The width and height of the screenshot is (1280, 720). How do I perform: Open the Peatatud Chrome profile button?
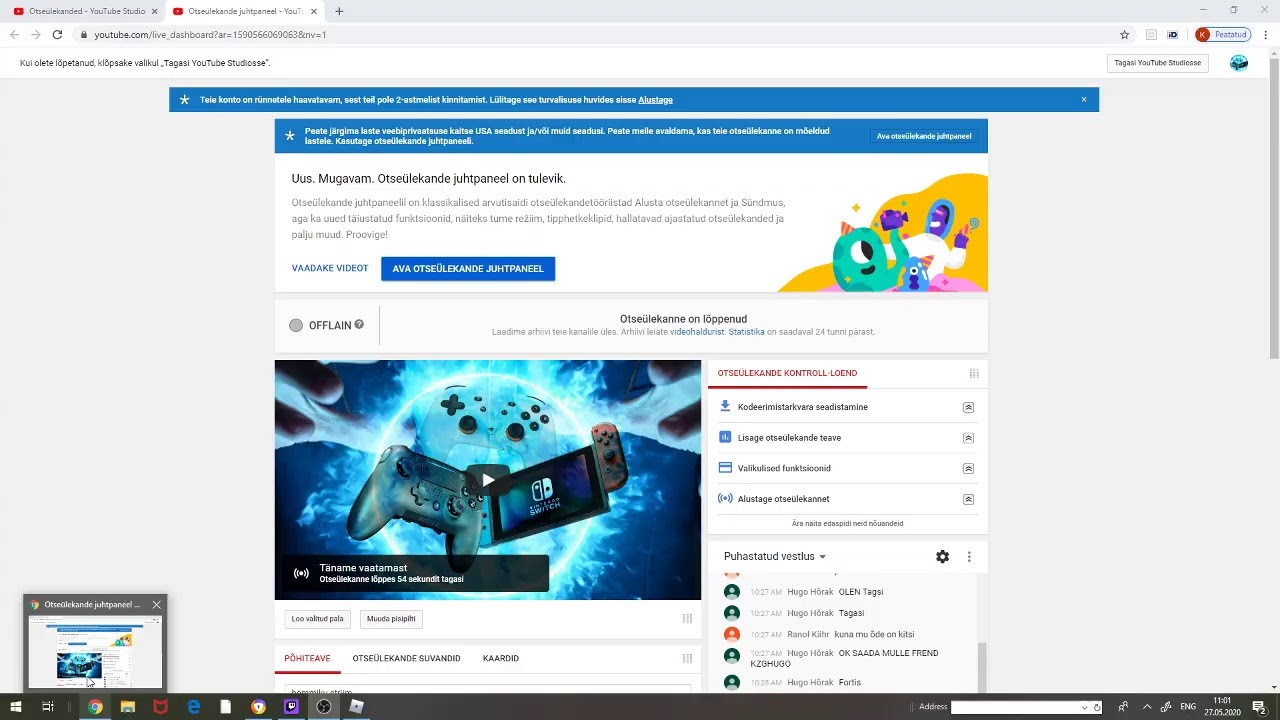(1223, 34)
